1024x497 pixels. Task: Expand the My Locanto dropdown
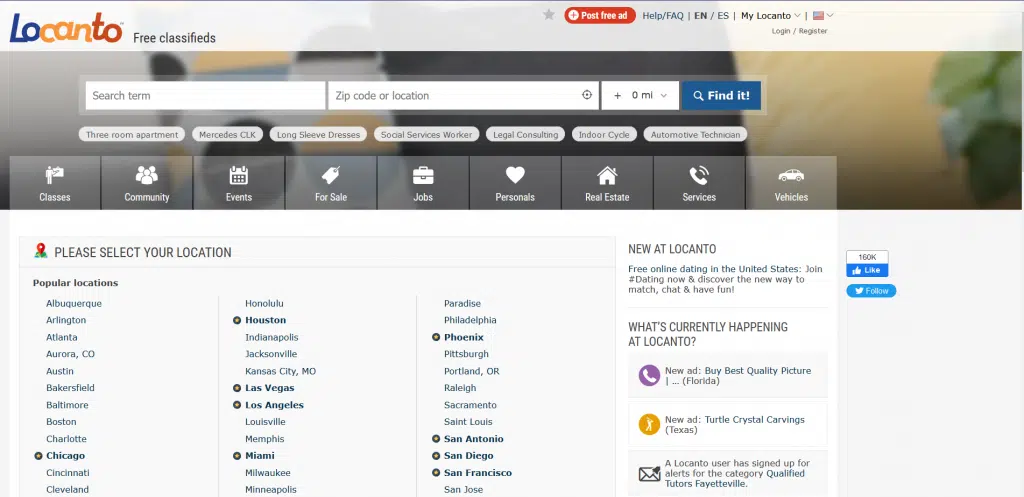(771, 16)
